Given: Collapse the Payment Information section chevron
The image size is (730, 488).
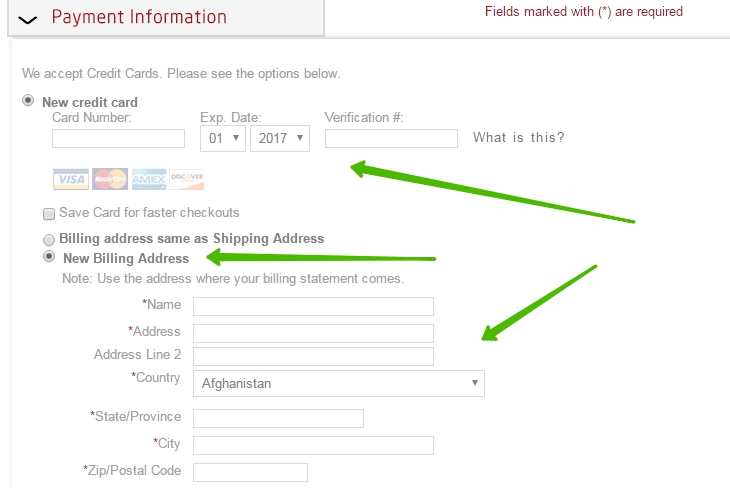Looking at the screenshot, I should tap(28, 19).
